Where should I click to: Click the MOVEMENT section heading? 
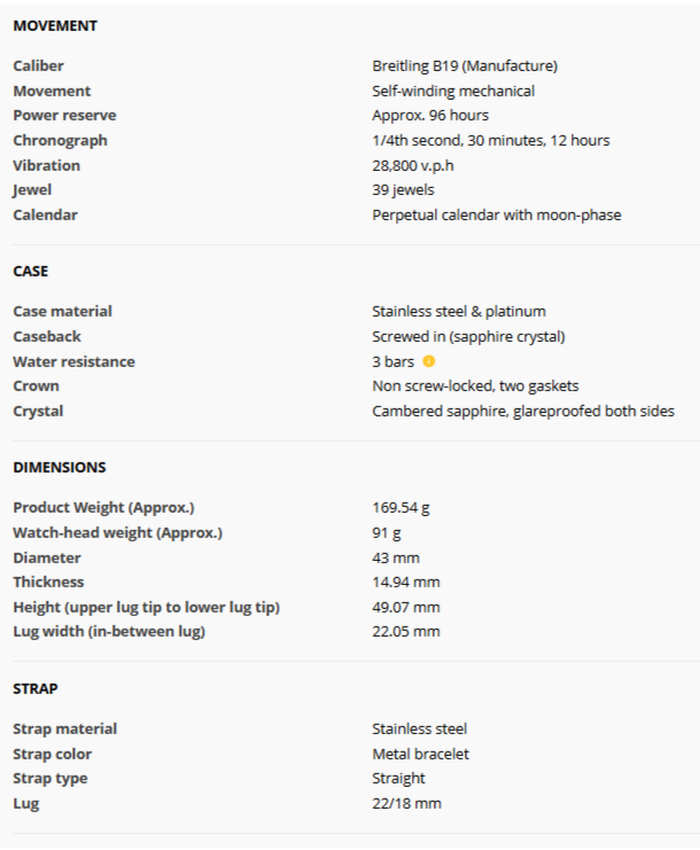[x=55, y=26]
